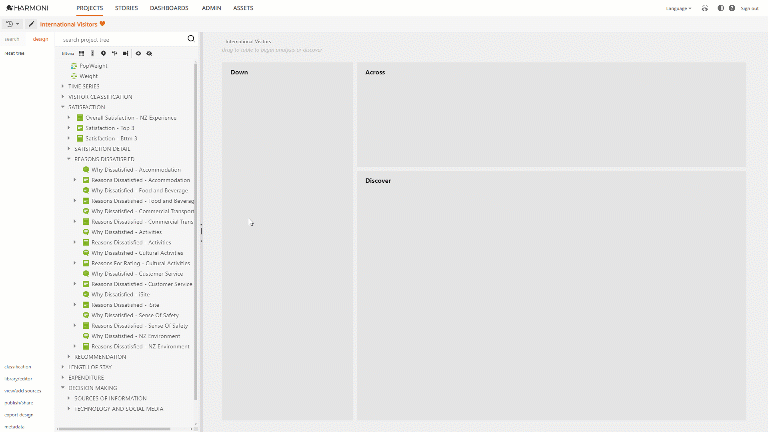Image resolution: width=768 pixels, height=432 pixels.
Task: Click the filters label in tree toolbar
Action: 68,53
